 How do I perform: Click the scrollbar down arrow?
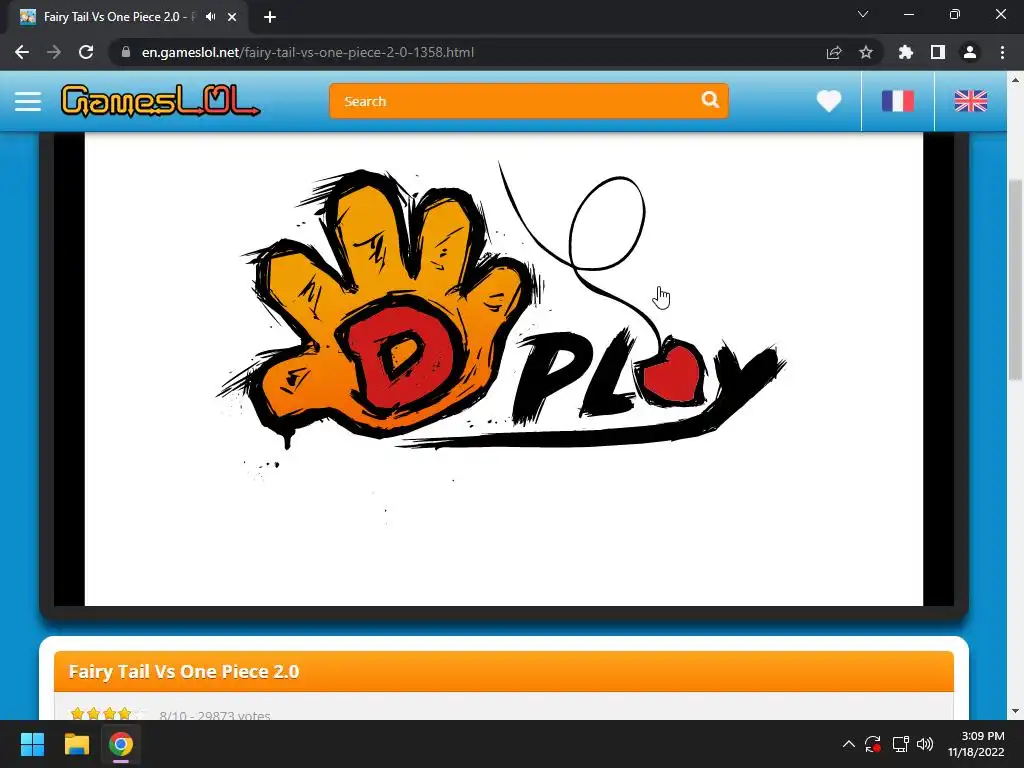(1015, 711)
